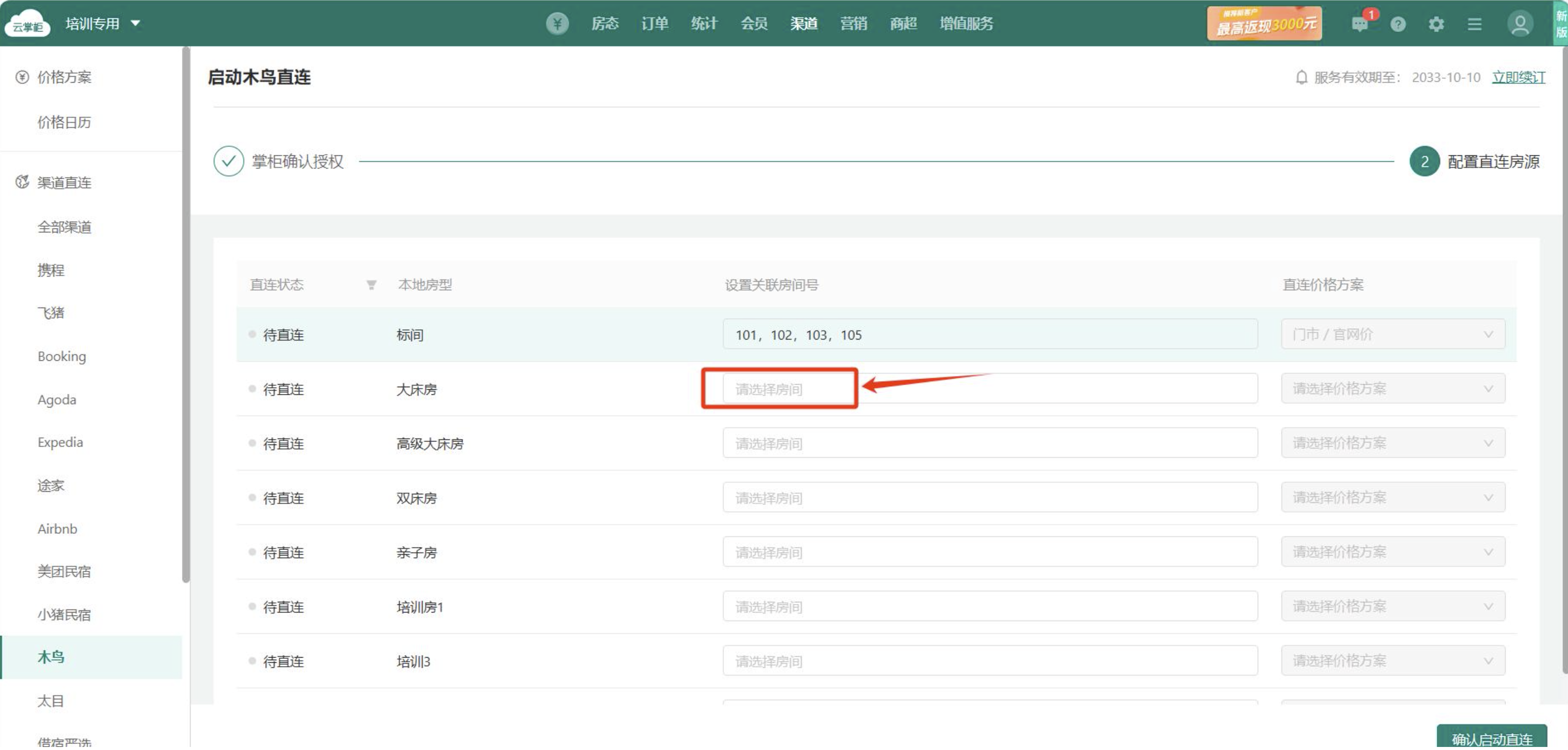Click the filter icon beside 直连状态

(x=371, y=286)
